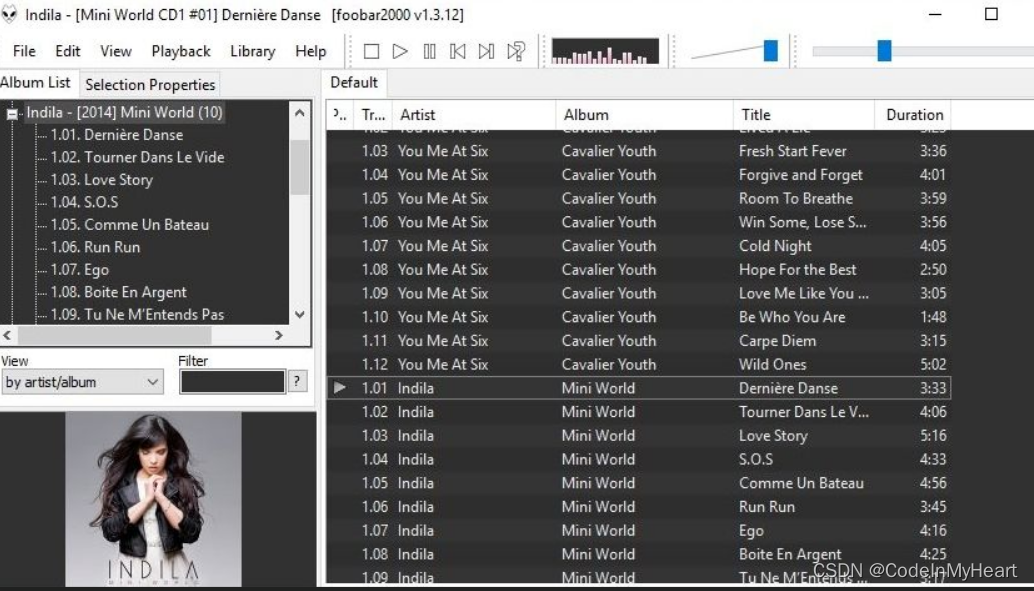Select playlist row Hope For the Best
This screenshot has height=591, width=1034.
click(x=638, y=270)
